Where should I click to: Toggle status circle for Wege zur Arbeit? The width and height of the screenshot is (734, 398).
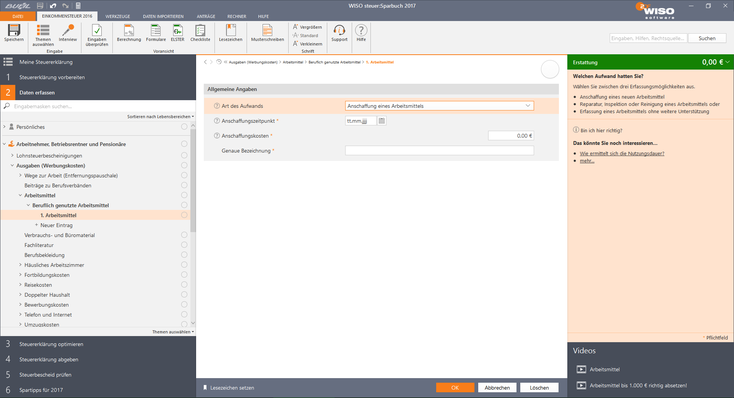184,176
